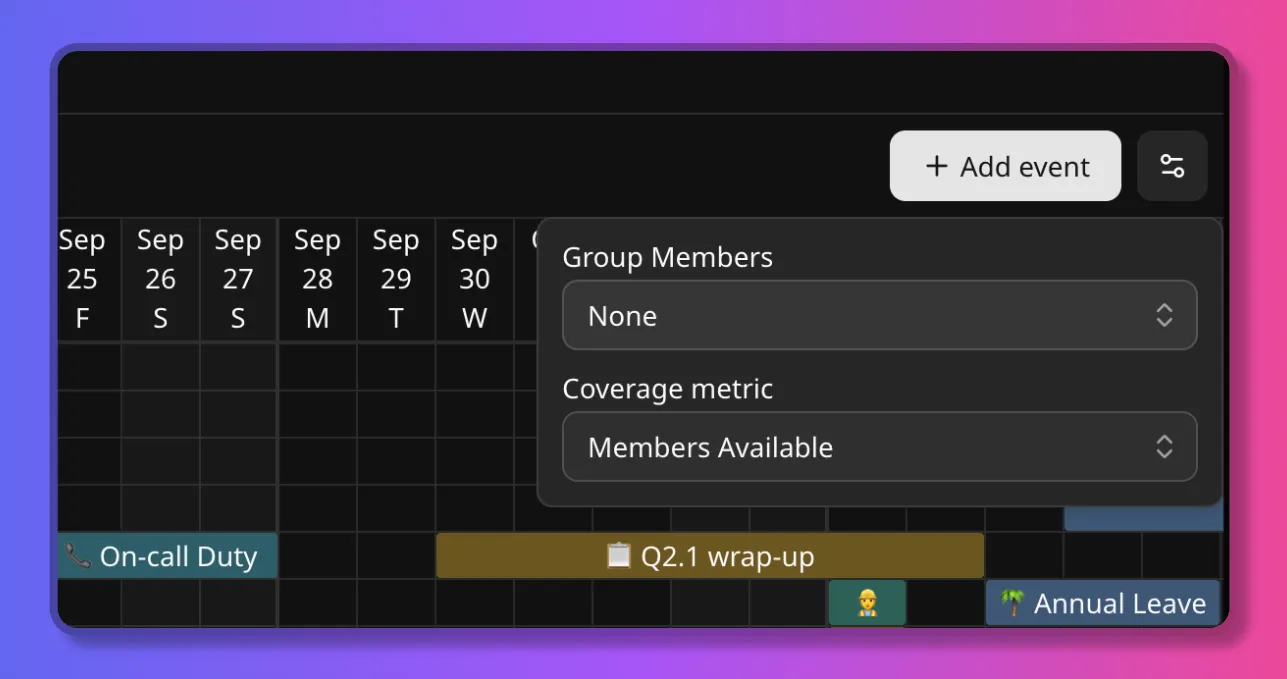Viewport: 1287px width, 679px height.
Task: Click the clipboard icon on Q2.1 wrap-up
Action: coord(620,555)
